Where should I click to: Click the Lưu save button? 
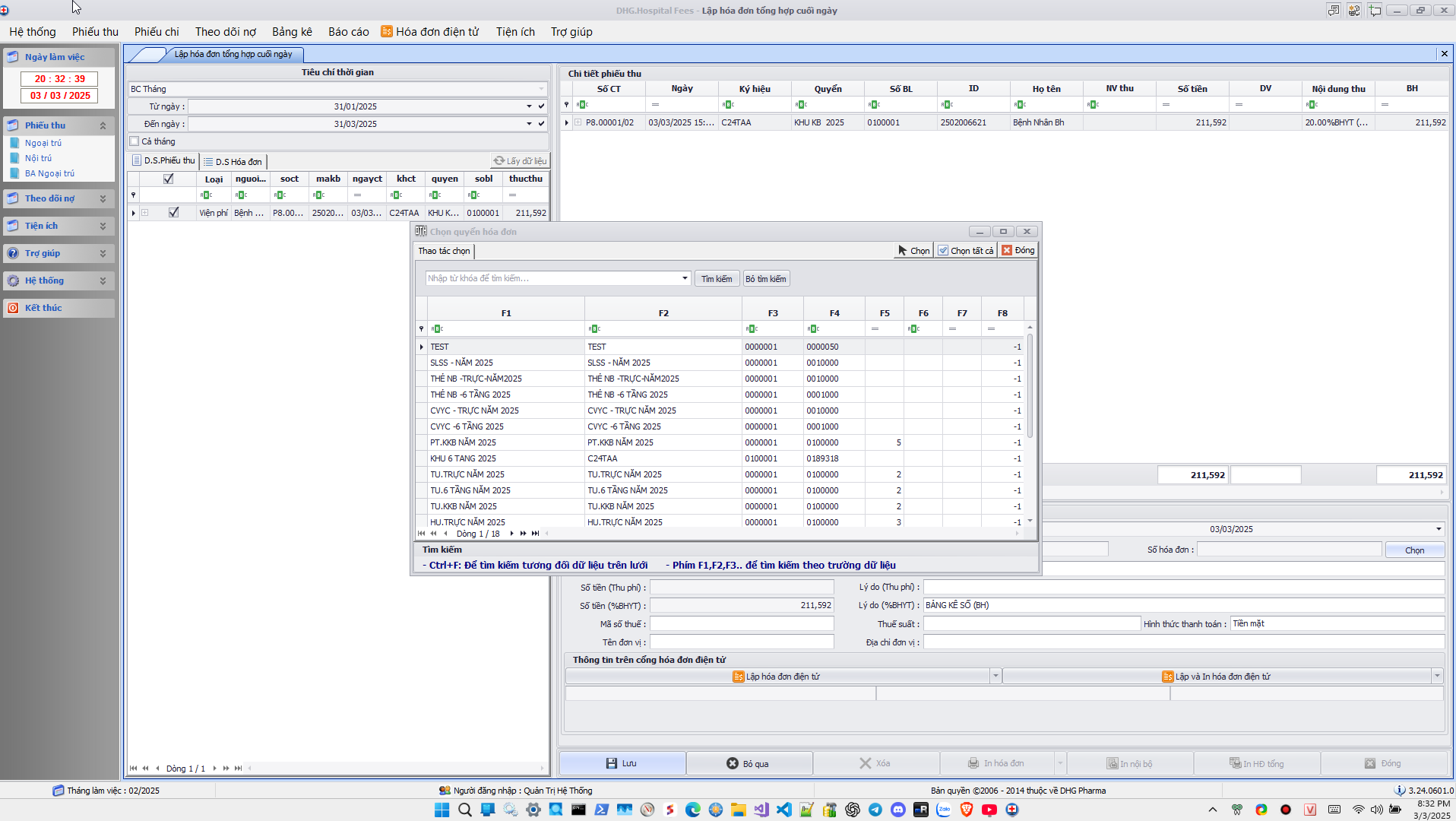click(x=622, y=763)
